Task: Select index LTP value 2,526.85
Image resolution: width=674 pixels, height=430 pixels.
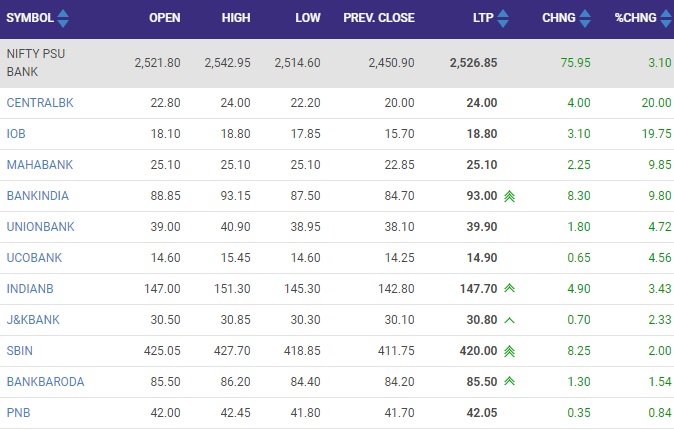Action: coord(473,63)
